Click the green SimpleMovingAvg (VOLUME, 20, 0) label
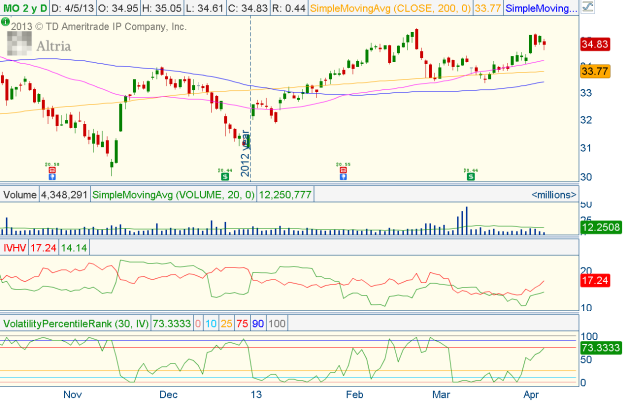This screenshot has width=625, height=401. click(x=173, y=195)
